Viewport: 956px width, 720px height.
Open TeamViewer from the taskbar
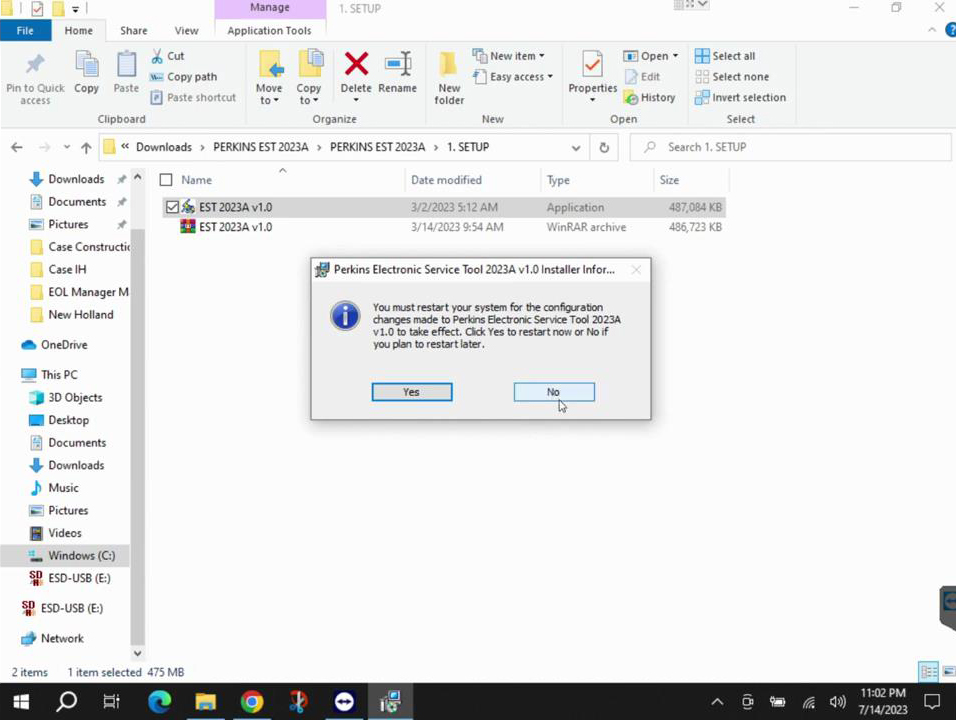344,702
